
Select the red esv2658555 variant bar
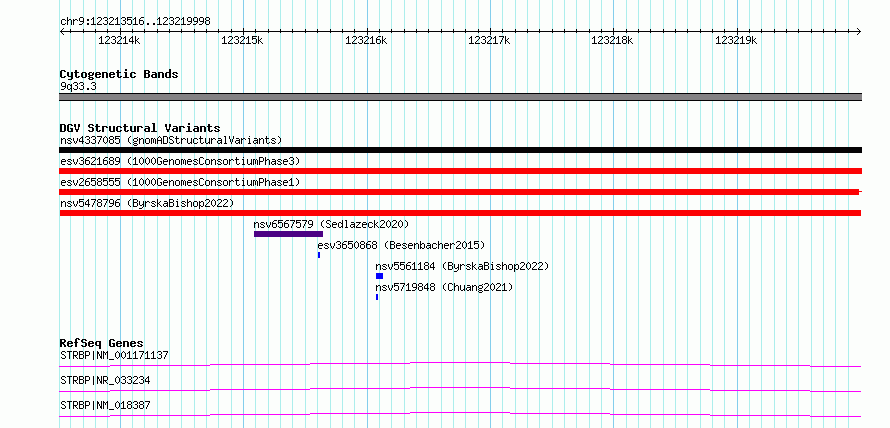pyautogui.click(x=460, y=192)
